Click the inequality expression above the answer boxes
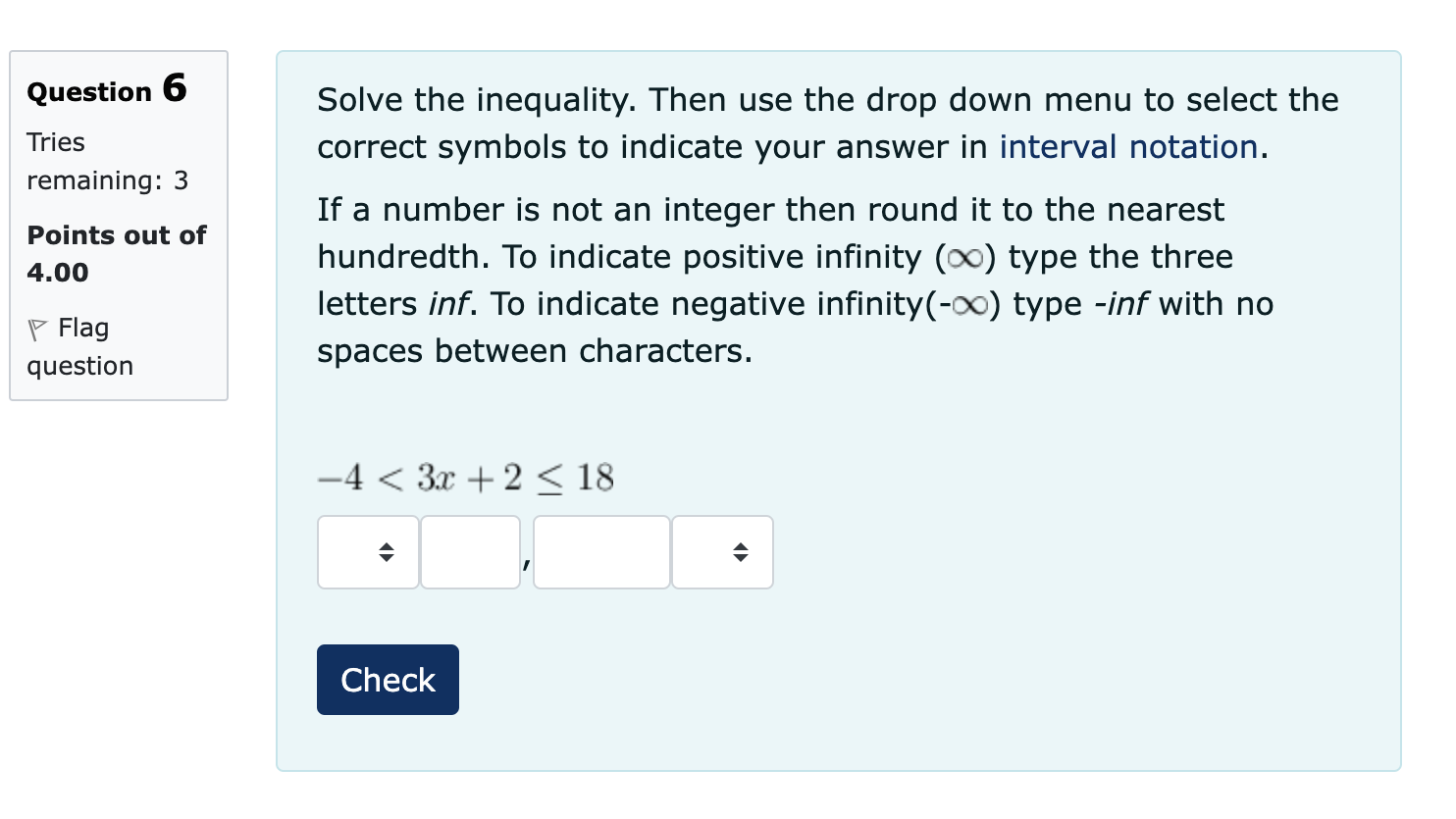The image size is (1456, 819). 465,476
